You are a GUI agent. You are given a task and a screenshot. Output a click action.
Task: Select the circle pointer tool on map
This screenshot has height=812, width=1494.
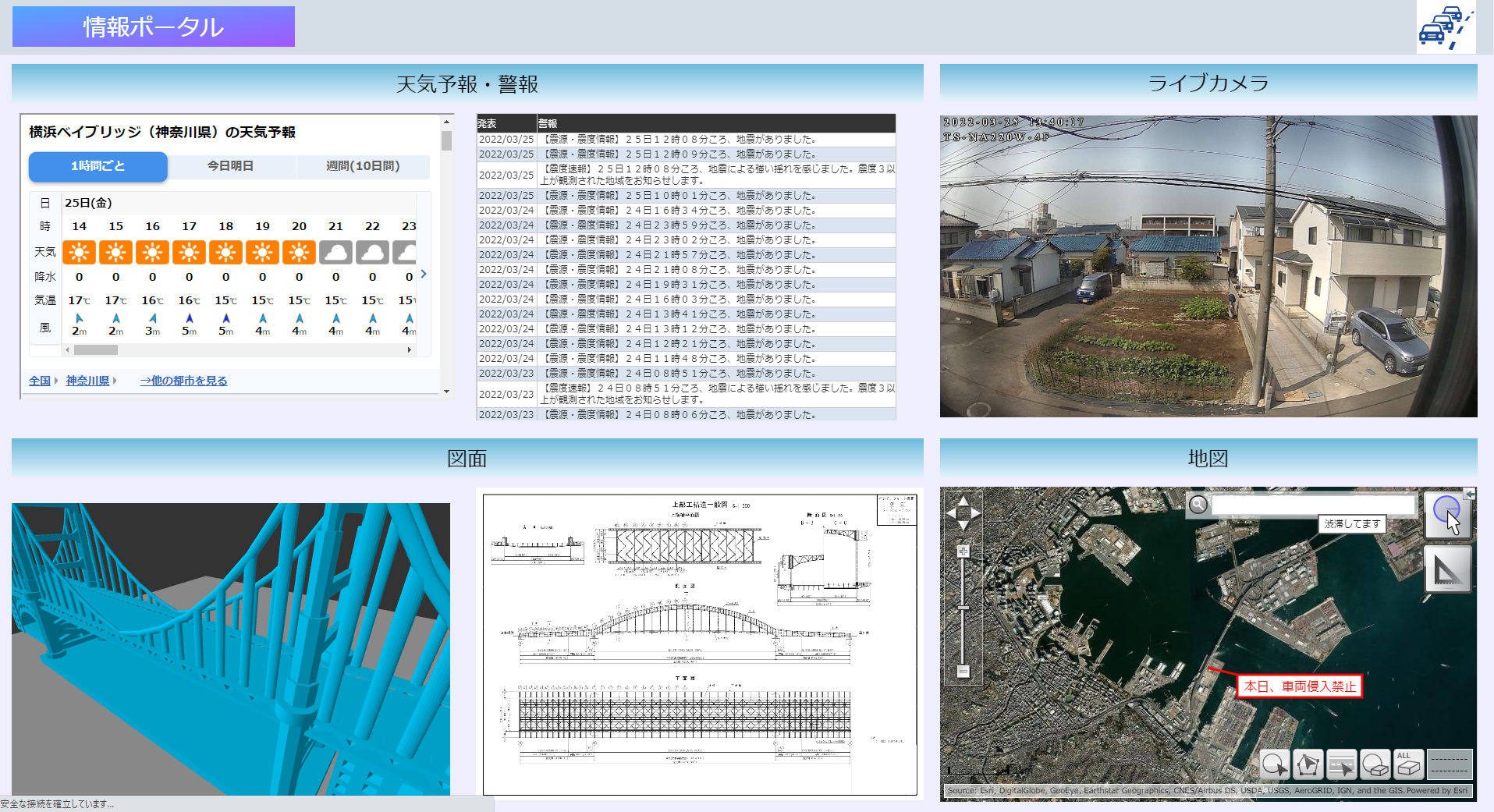[1447, 514]
